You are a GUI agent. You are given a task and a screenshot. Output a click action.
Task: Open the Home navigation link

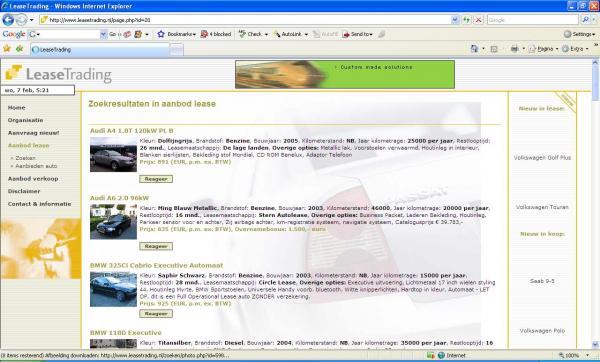tap(16, 108)
